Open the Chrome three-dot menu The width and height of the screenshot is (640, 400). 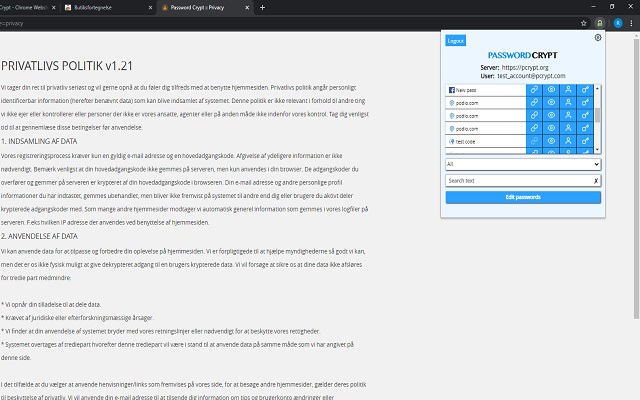click(631, 22)
